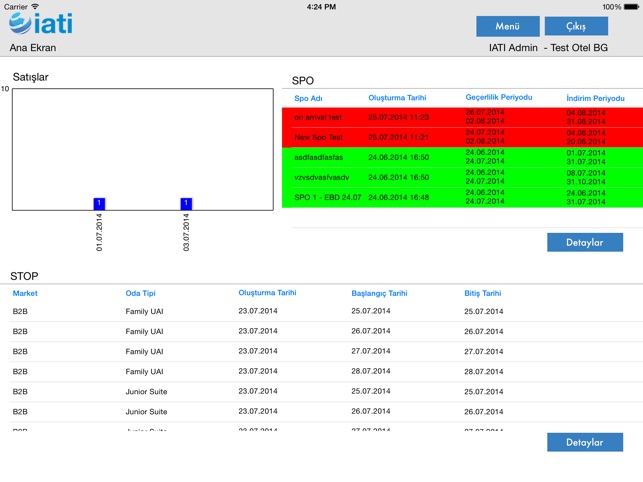The height and width of the screenshot is (482, 643).
Task: Click the STOP section heading
Action: pyautogui.click(x=24, y=276)
